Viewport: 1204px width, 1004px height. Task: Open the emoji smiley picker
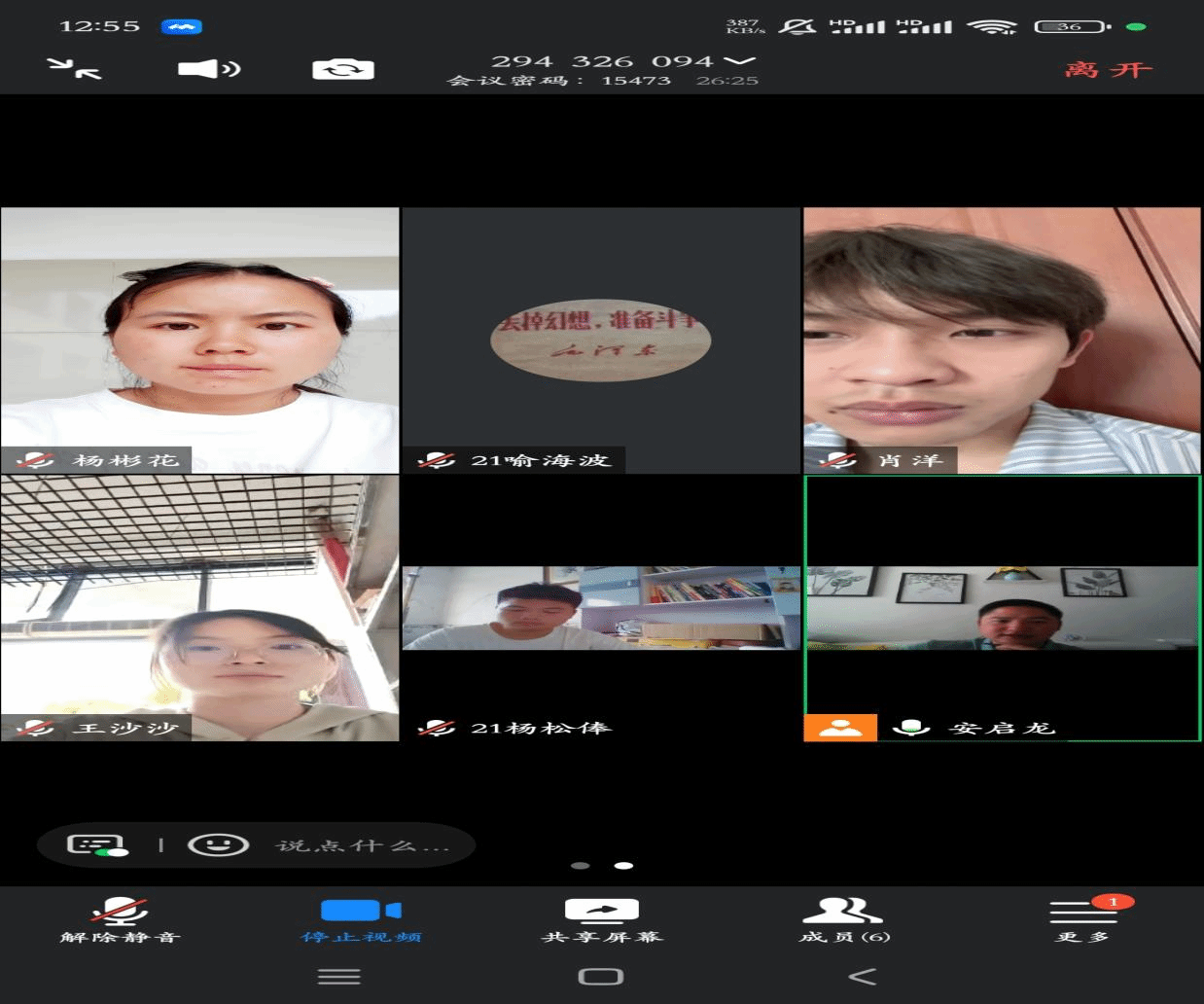pyautogui.click(x=218, y=844)
